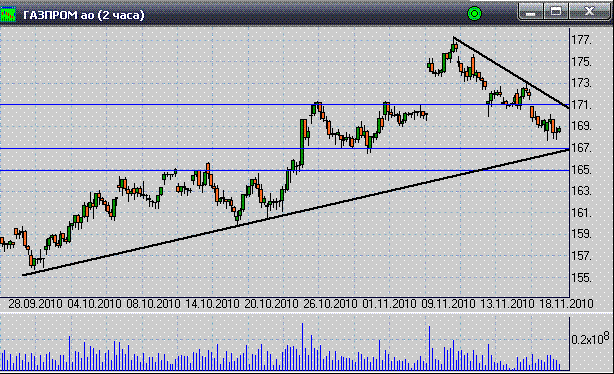This screenshot has height=374, width=614.
Task: Click price axis label 167
Action: 581,148
